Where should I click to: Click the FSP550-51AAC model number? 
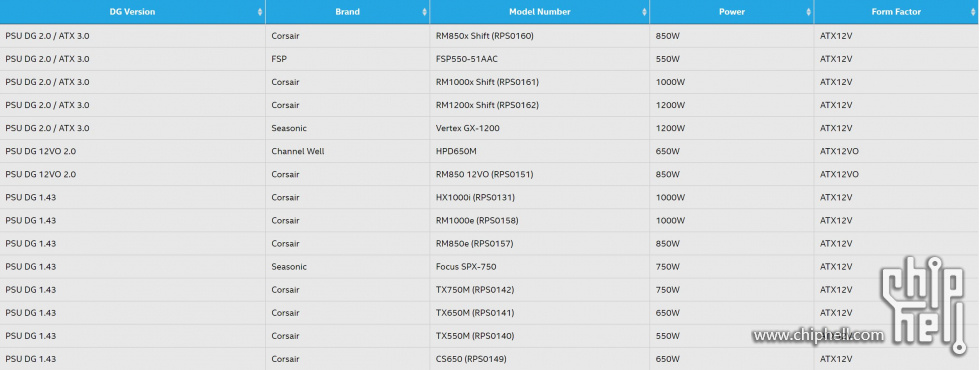466,59
